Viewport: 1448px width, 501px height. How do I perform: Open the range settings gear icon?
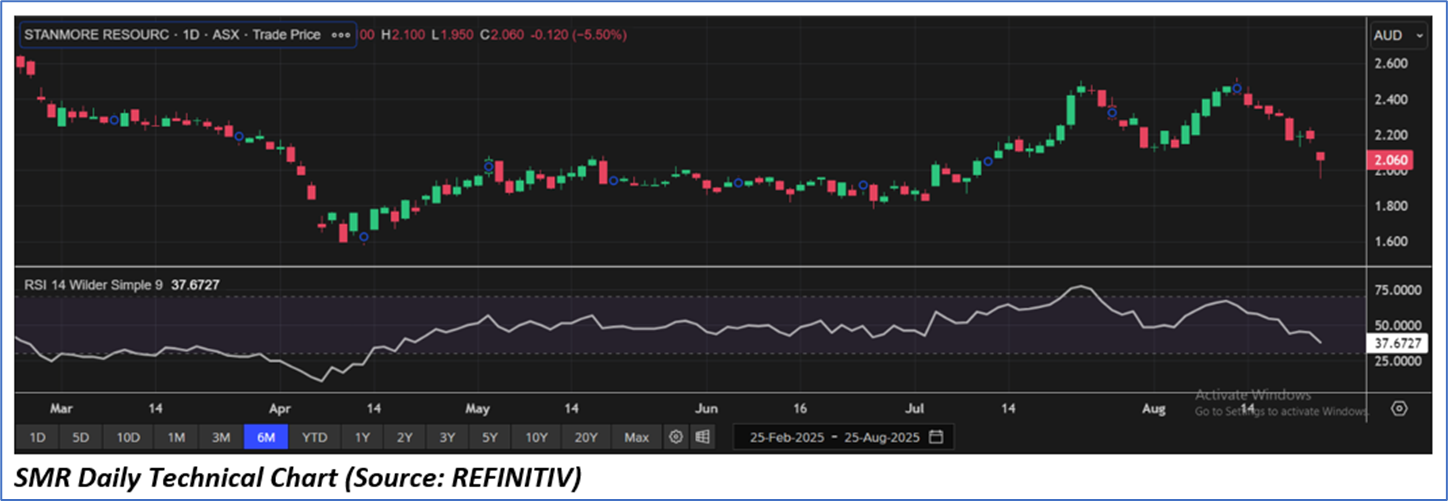click(x=677, y=437)
